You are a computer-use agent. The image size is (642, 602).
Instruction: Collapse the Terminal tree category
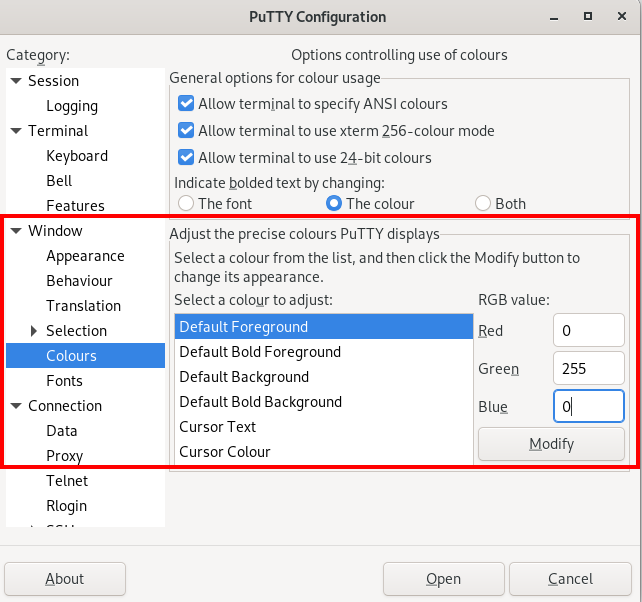point(16,131)
